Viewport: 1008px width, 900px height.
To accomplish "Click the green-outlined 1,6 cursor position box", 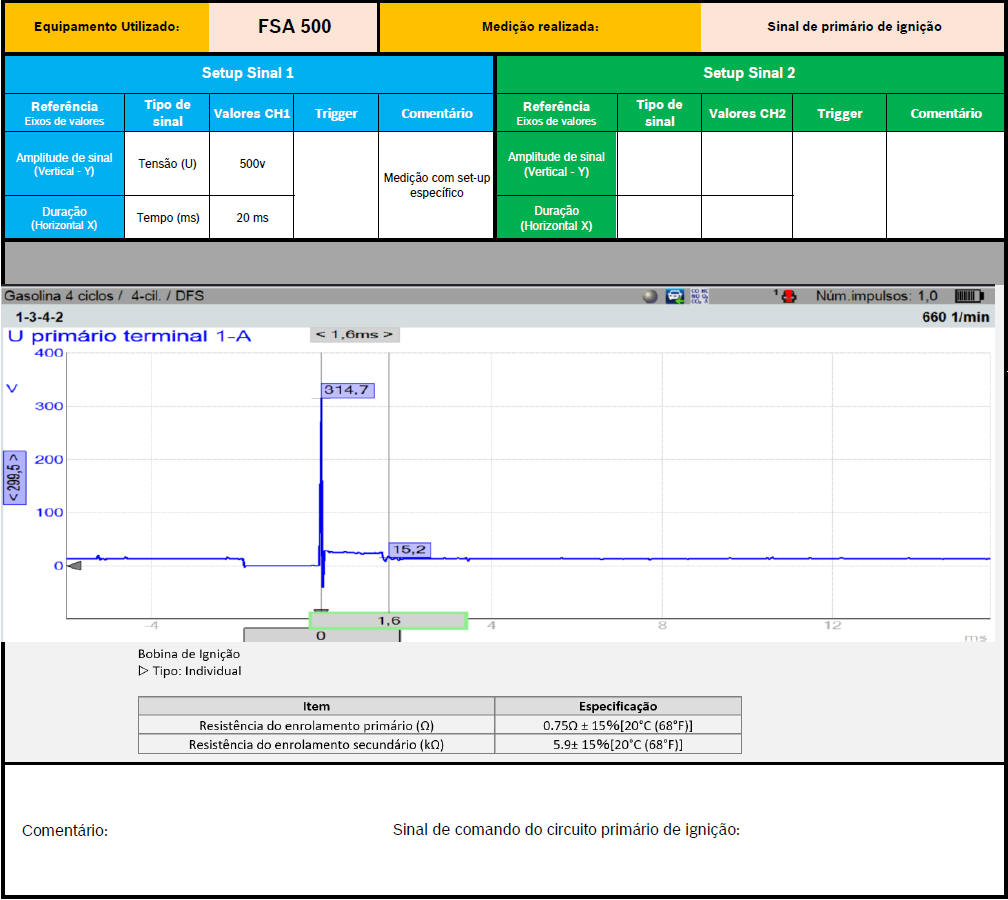I will click(x=388, y=621).
